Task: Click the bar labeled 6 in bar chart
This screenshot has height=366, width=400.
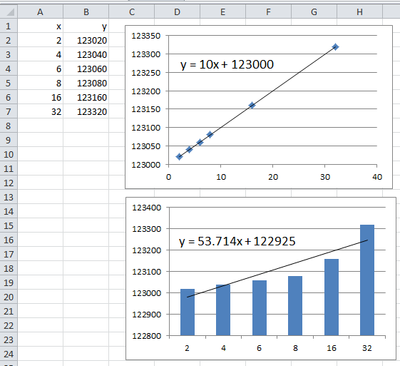Action: click(x=259, y=308)
